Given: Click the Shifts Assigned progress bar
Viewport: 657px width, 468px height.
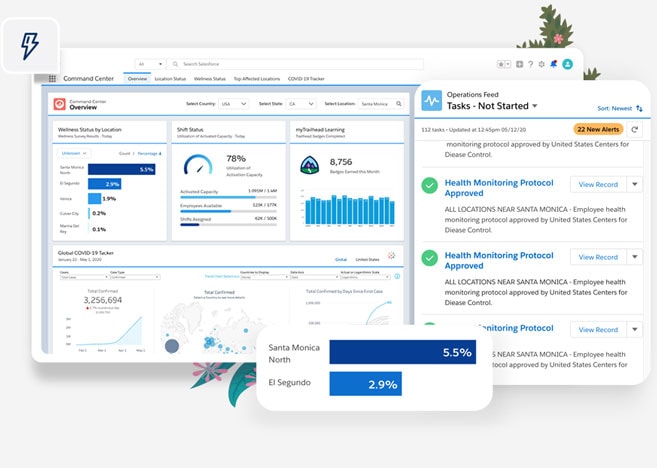Looking at the screenshot, I should coord(228,225).
